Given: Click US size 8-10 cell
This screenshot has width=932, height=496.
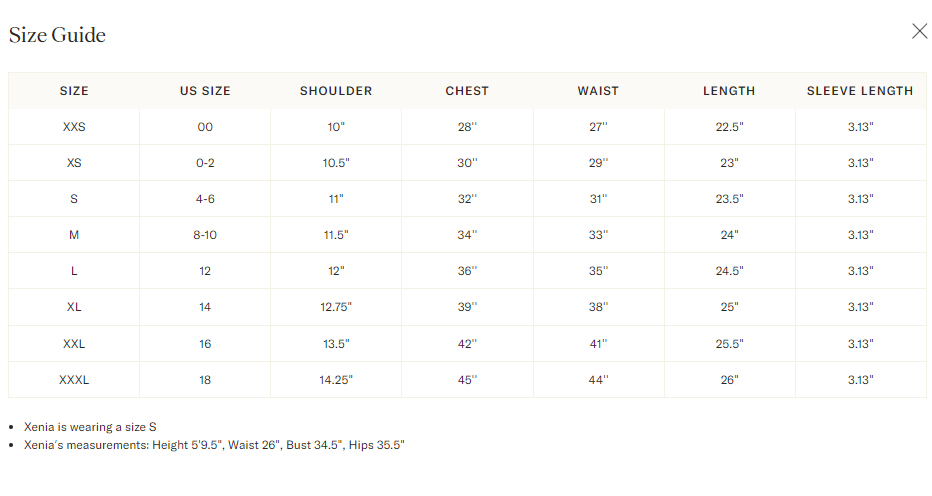Looking at the screenshot, I should click(205, 235).
